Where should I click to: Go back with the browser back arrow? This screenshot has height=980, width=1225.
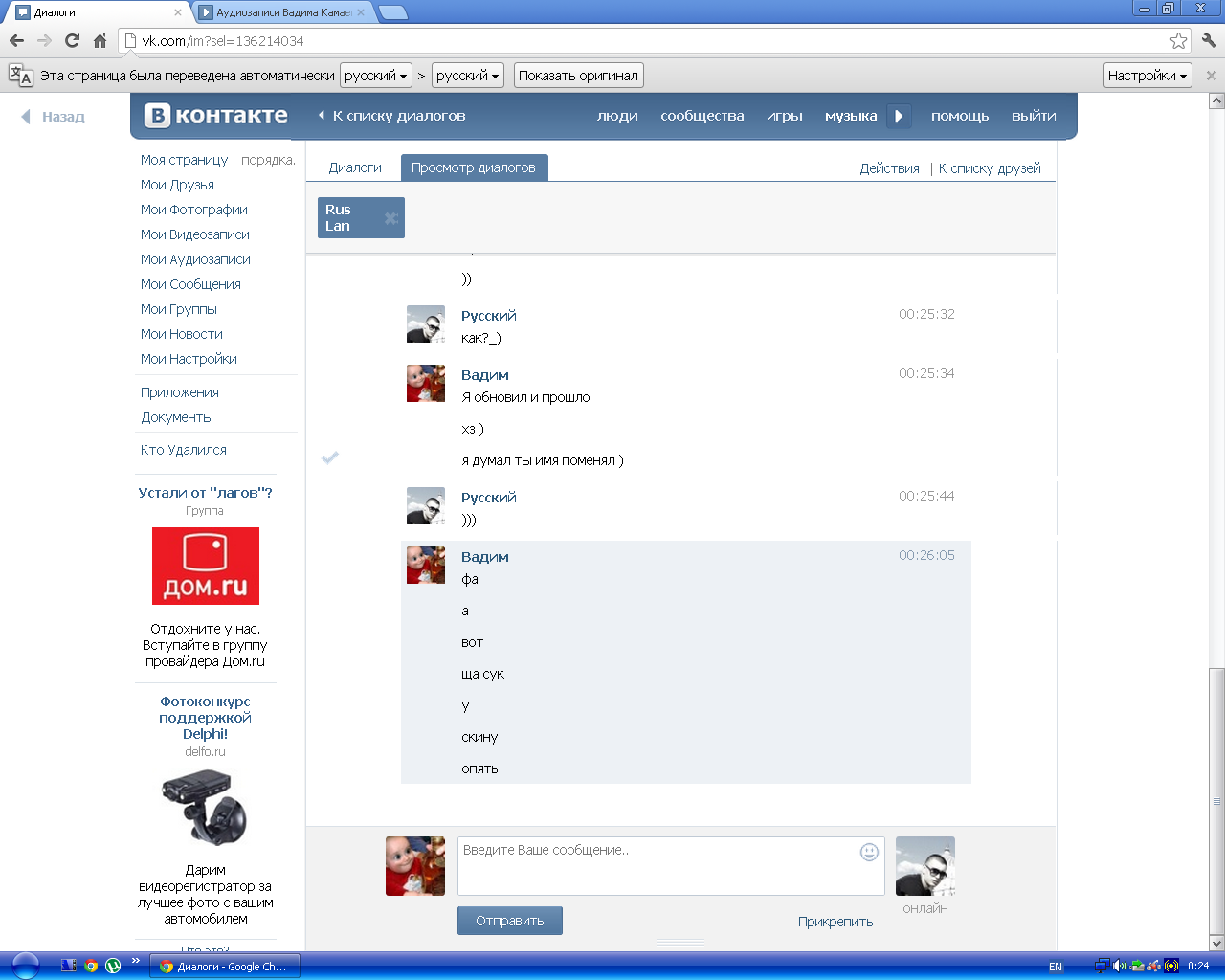click(16, 40)
